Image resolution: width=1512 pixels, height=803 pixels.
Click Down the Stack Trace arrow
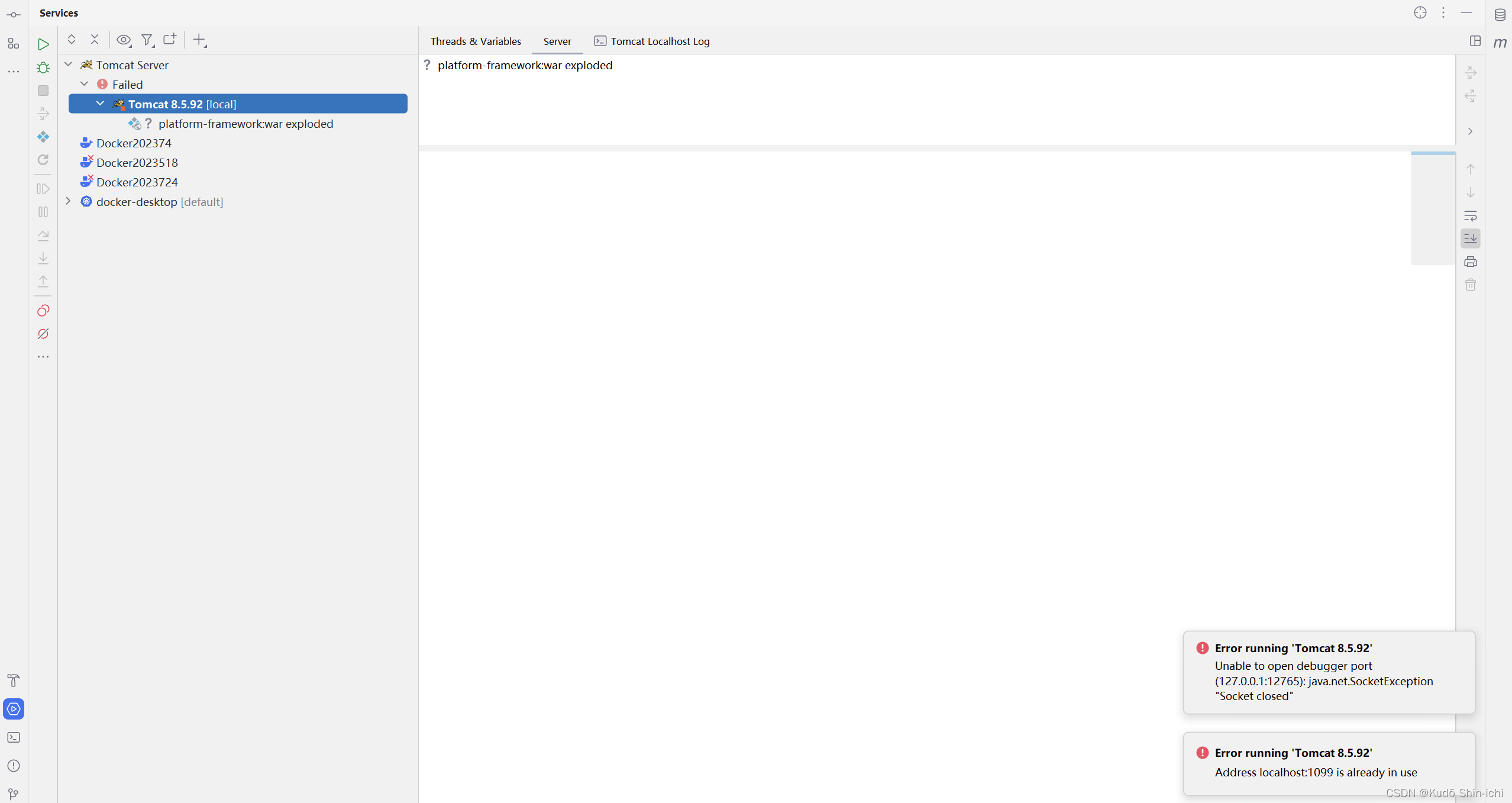[1471, 192]
